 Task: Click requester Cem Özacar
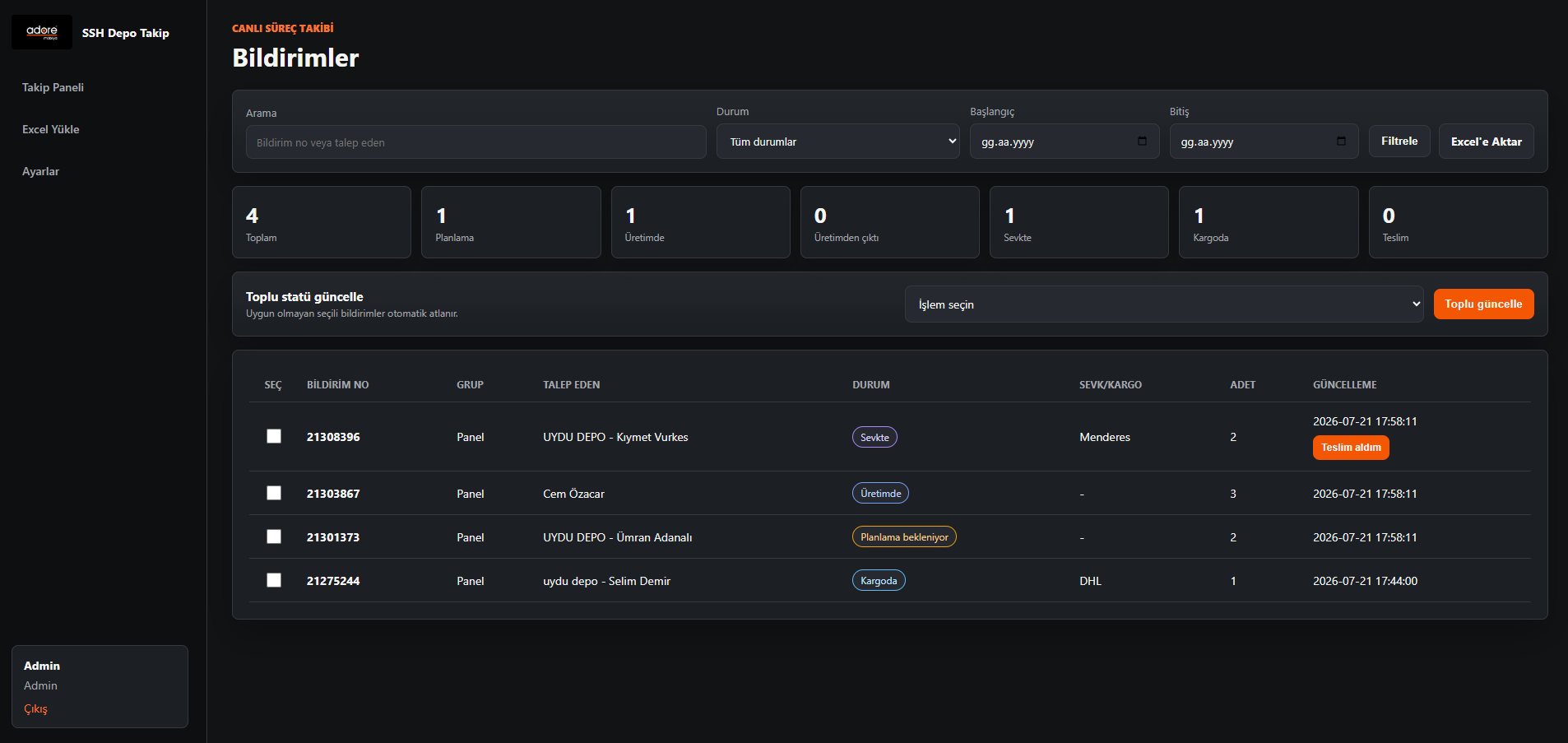[x=573, y=494]
